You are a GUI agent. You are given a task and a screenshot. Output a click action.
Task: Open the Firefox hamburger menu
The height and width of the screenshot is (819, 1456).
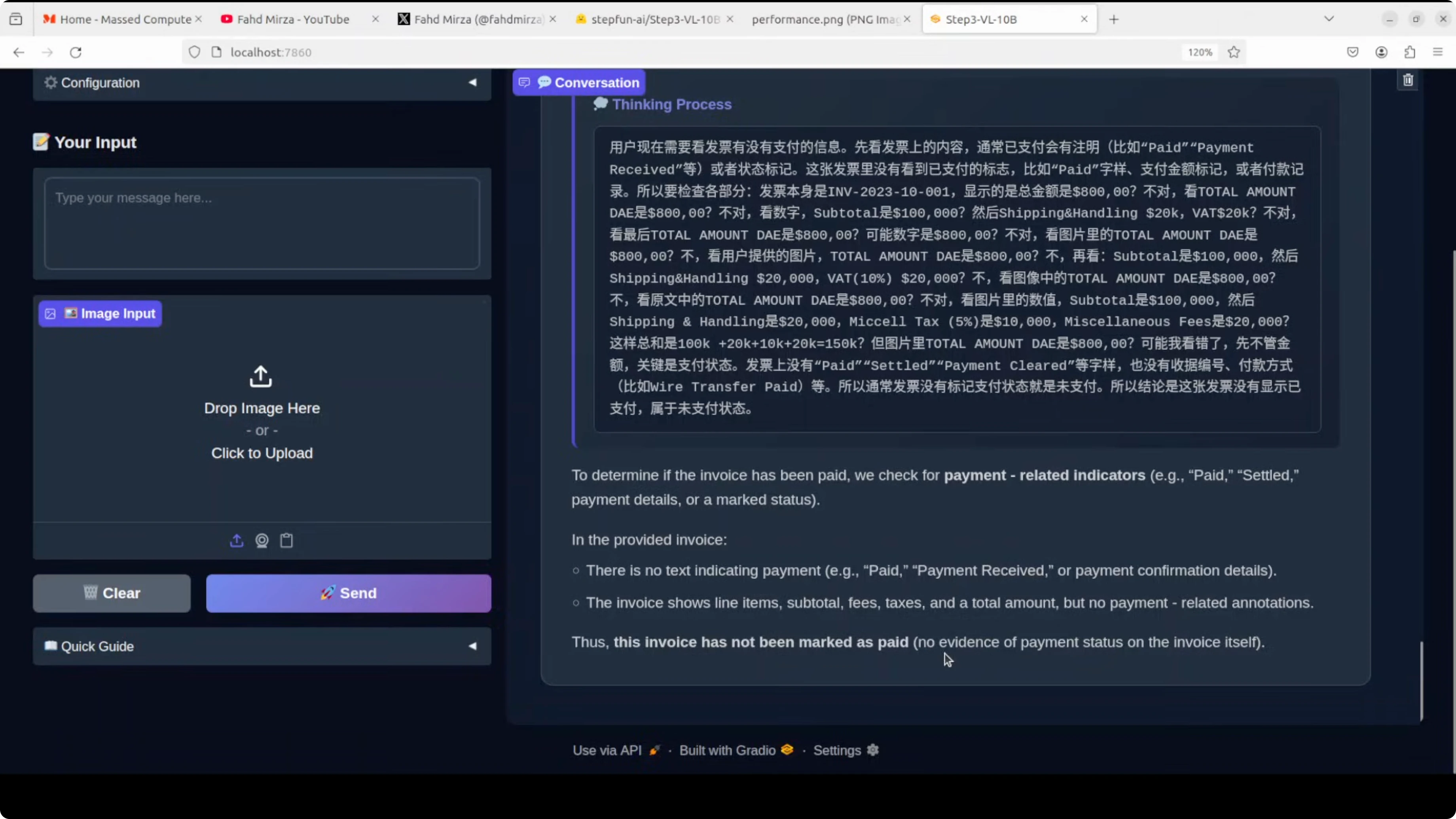click(x=1438, y=52)
